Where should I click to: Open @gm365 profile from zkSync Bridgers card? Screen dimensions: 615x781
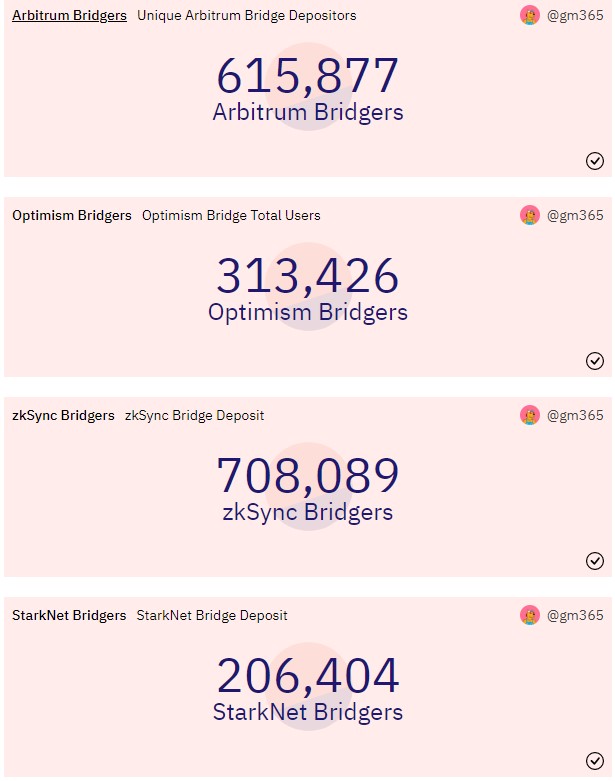[x=575, y=415]
